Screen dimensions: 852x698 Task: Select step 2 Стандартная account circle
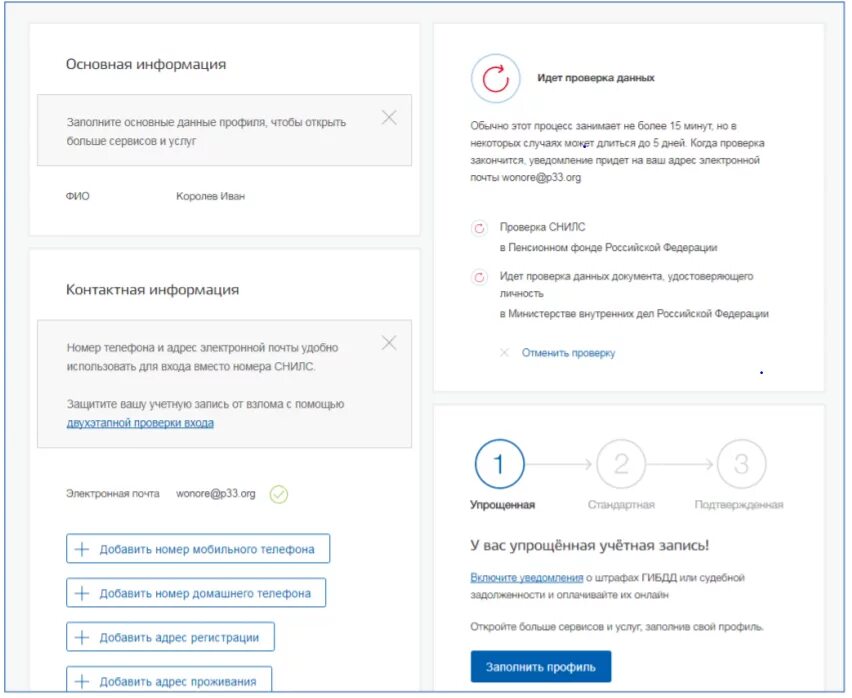point(621,464)
